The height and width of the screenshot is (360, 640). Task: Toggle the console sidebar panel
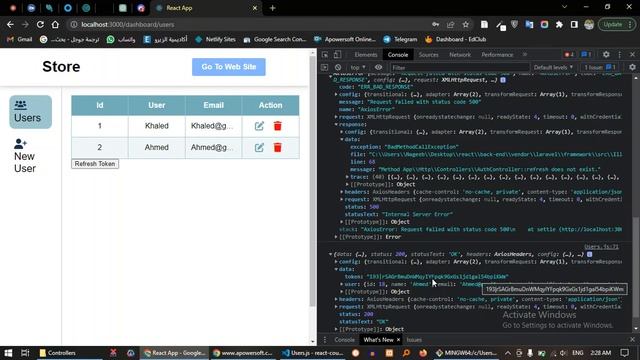(x=325, y=67)
